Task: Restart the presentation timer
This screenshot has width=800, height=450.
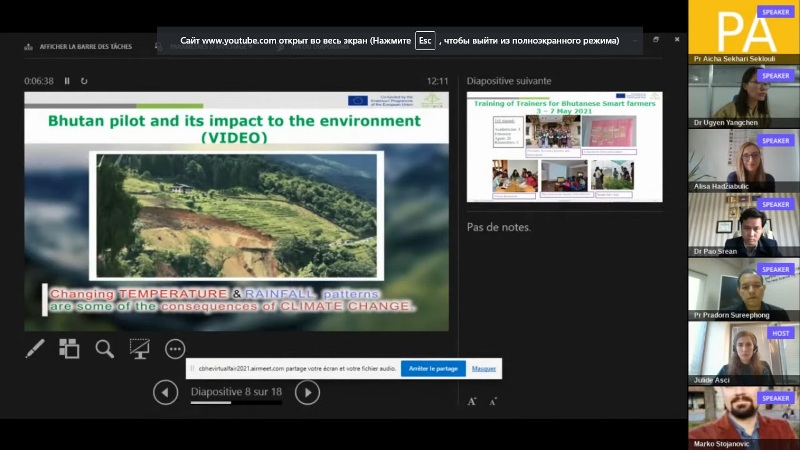Action: (84, 81)
